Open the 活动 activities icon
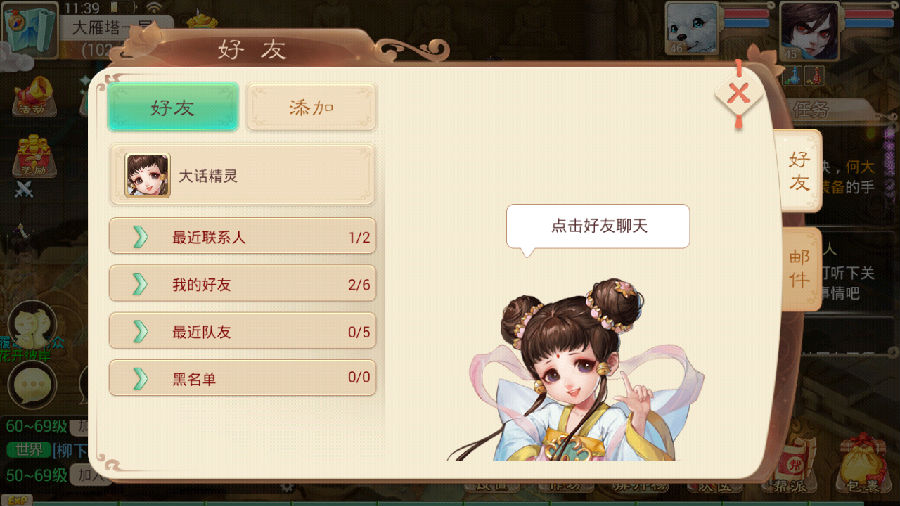This screenshot has width=900, height=506. (x=34, y=96)
